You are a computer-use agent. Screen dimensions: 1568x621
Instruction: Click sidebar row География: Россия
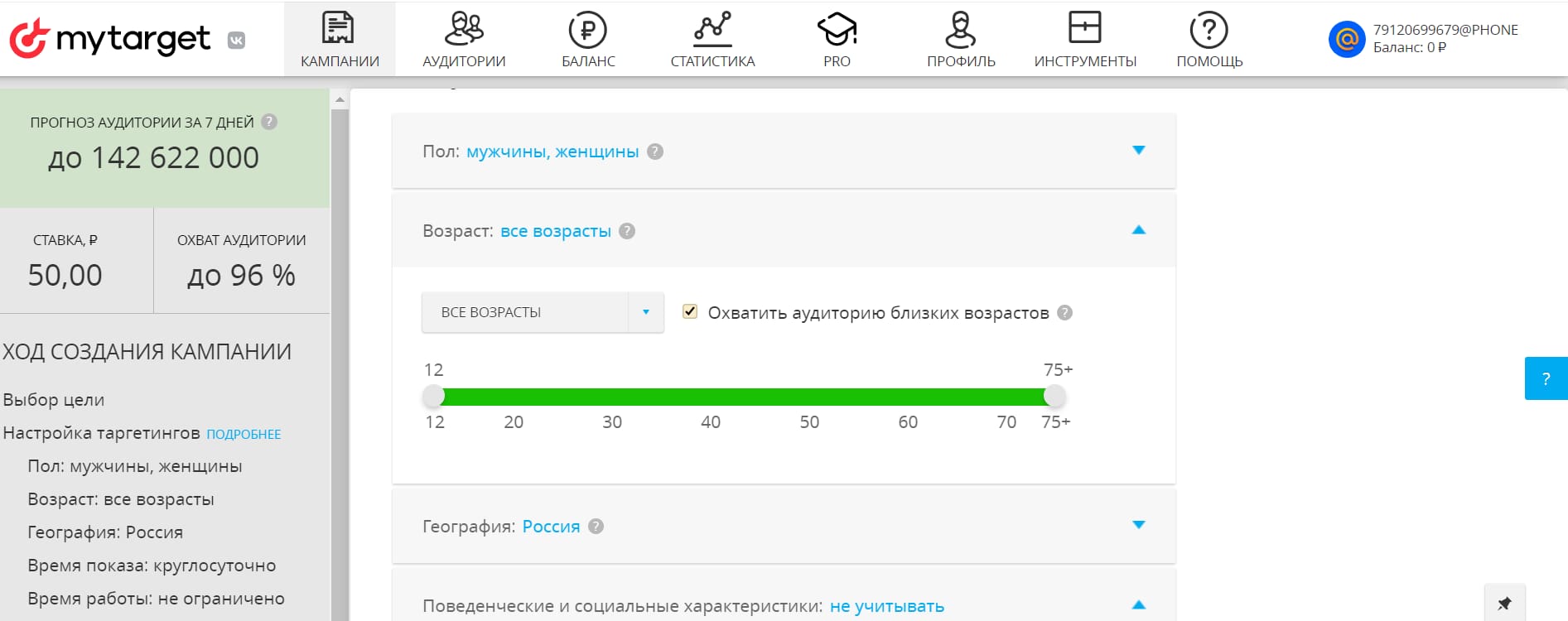105,532
